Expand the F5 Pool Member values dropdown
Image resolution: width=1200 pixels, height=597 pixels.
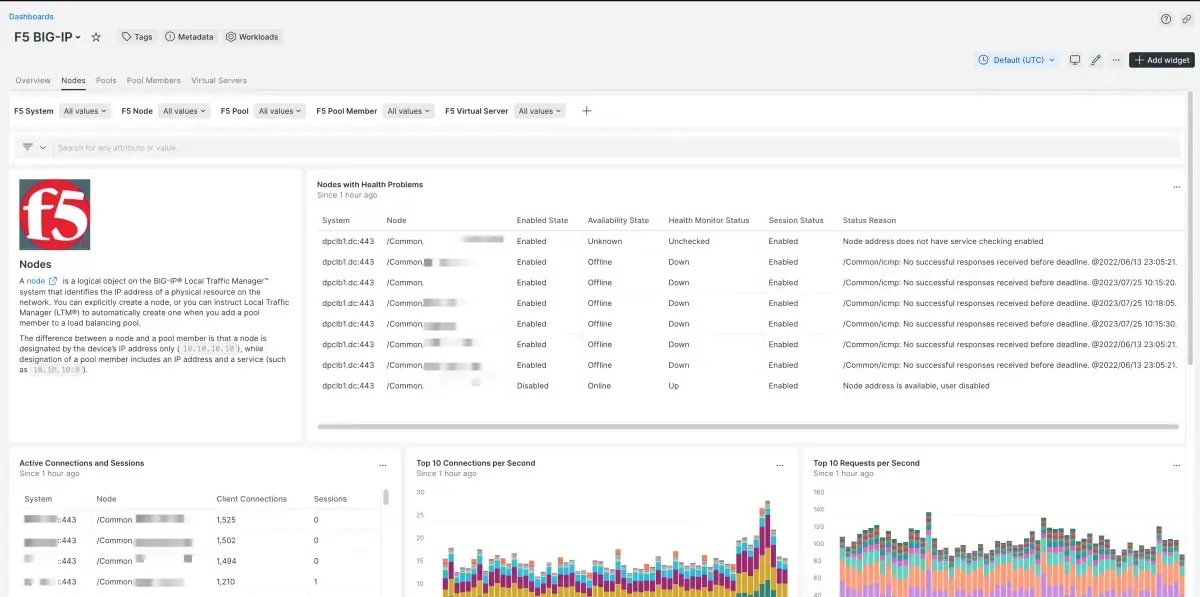point(409,111)
